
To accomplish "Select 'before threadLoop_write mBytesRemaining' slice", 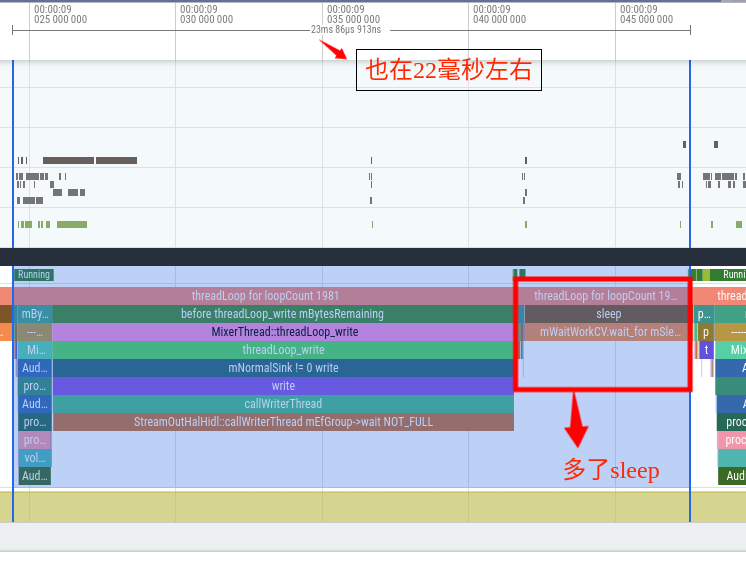I will tap(283, 314).
